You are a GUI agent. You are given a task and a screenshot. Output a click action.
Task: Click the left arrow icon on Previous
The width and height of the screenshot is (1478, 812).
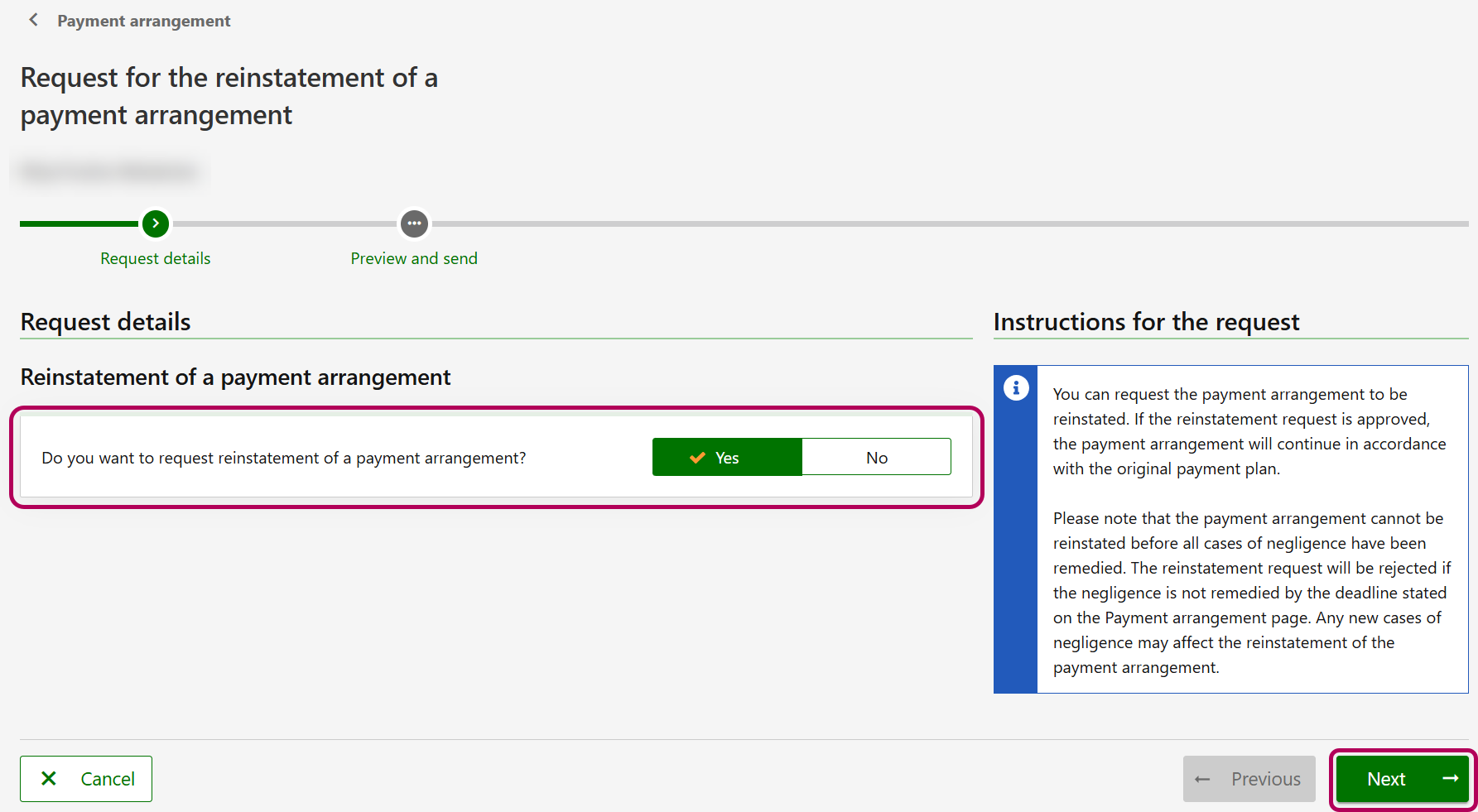[x=1202, y=780]
